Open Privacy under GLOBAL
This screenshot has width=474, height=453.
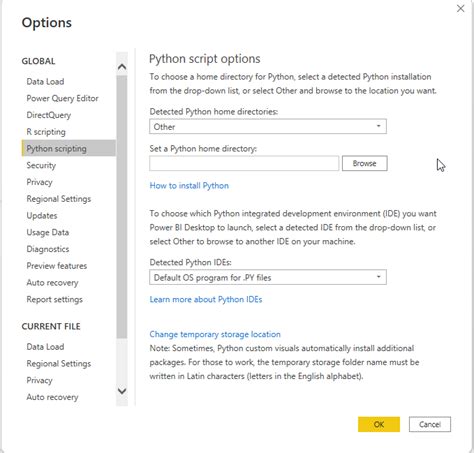point(39,182)
